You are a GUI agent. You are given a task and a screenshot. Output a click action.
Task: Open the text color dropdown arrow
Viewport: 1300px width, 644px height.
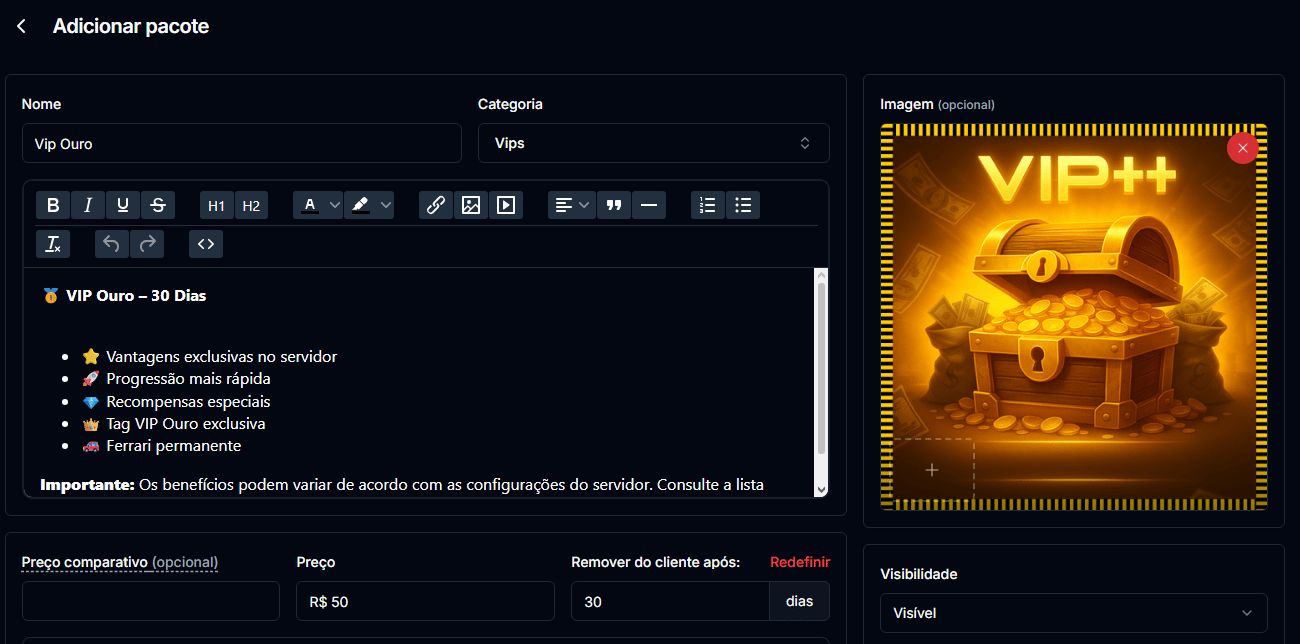[x=335, y=205]
